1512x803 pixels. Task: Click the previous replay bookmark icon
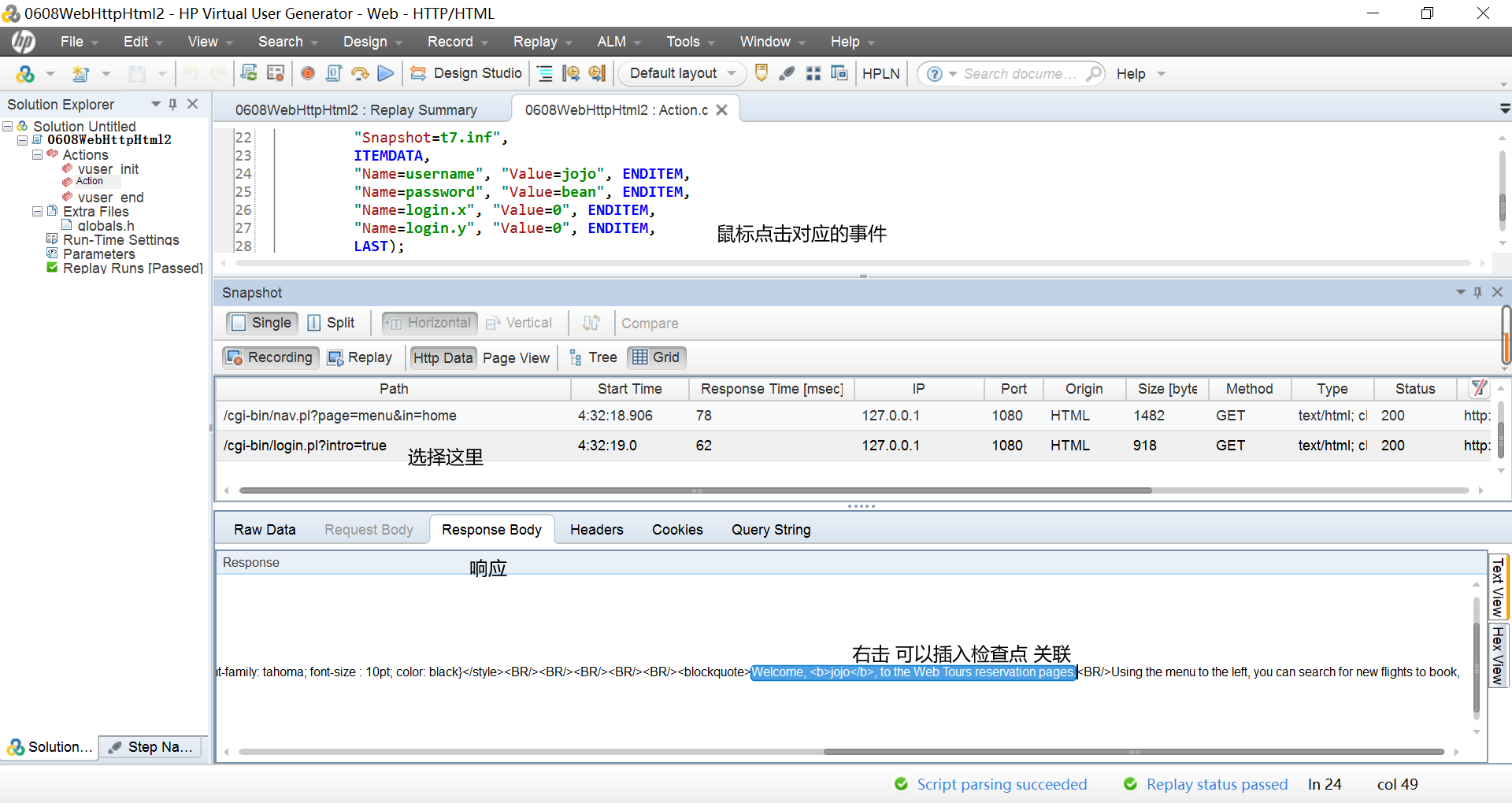(x=572, y=73)
